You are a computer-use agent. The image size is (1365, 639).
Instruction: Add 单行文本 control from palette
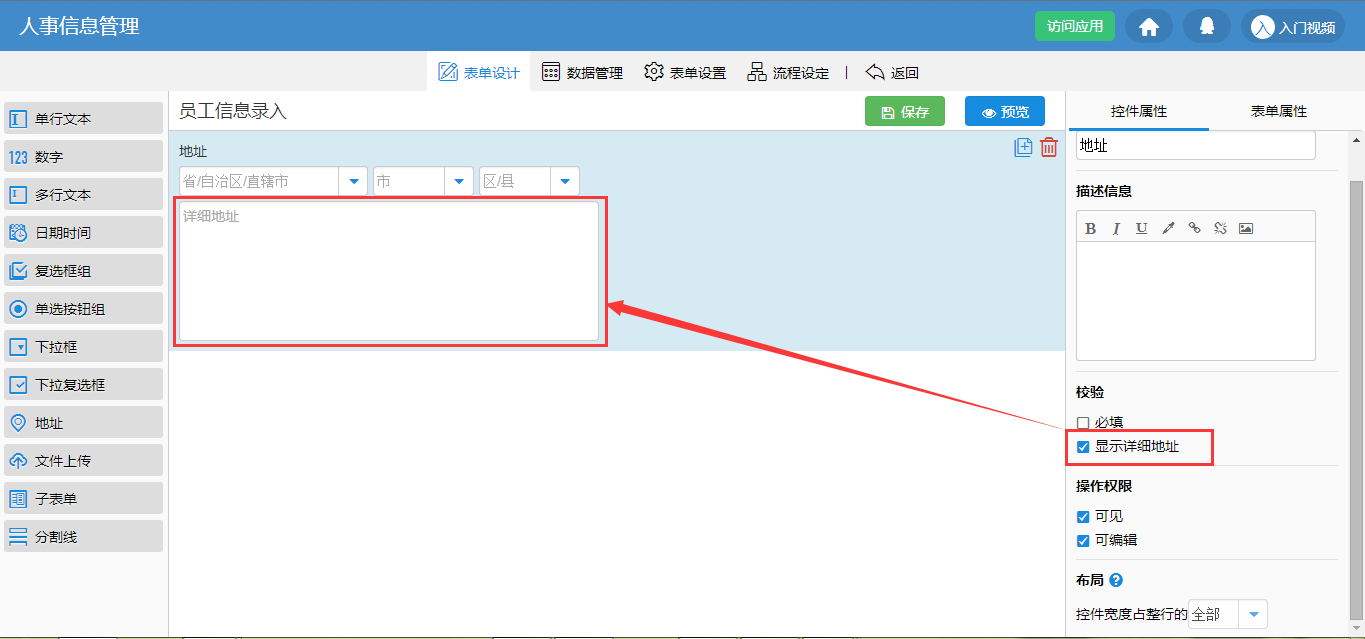click(x=84, y=118)
